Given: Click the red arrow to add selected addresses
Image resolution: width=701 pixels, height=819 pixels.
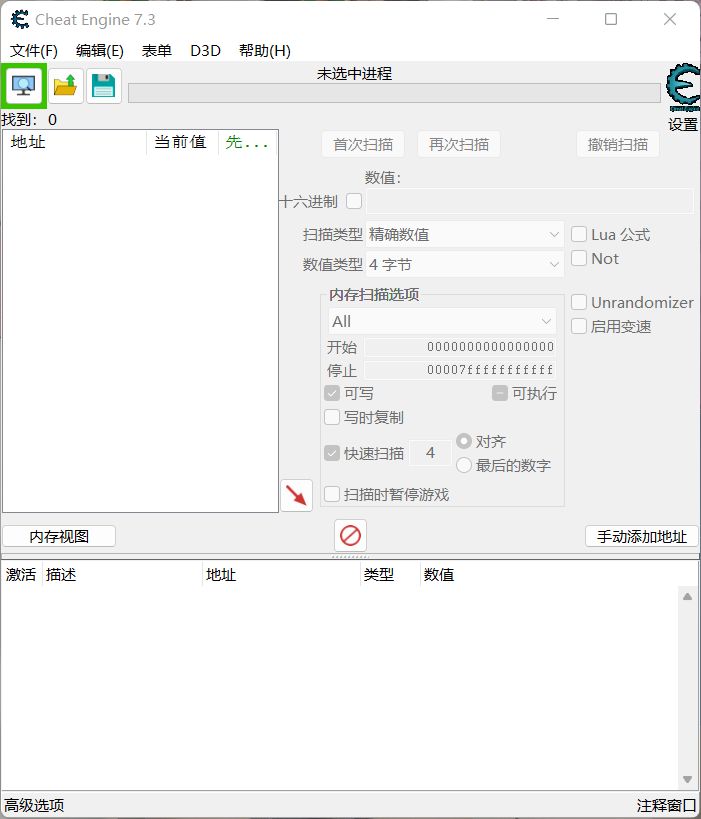Looking at the screenshot, I should [x=296, y=495].
